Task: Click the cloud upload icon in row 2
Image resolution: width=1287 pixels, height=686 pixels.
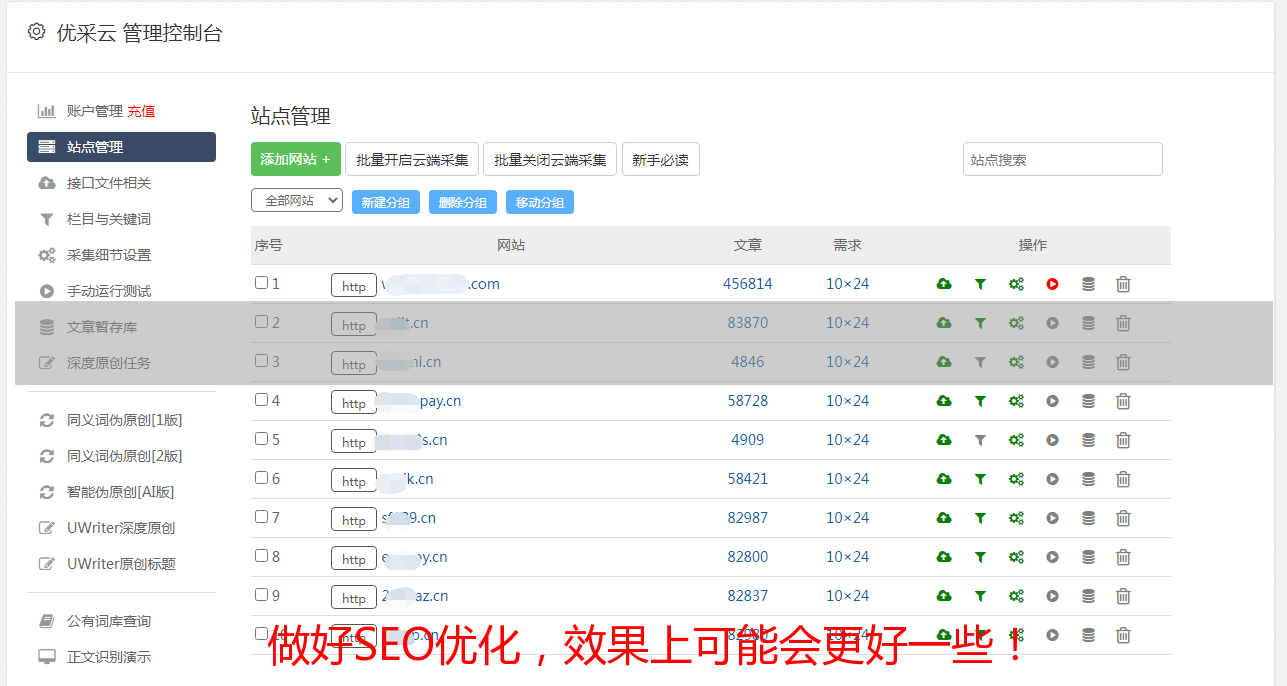Action: point(944,323)
